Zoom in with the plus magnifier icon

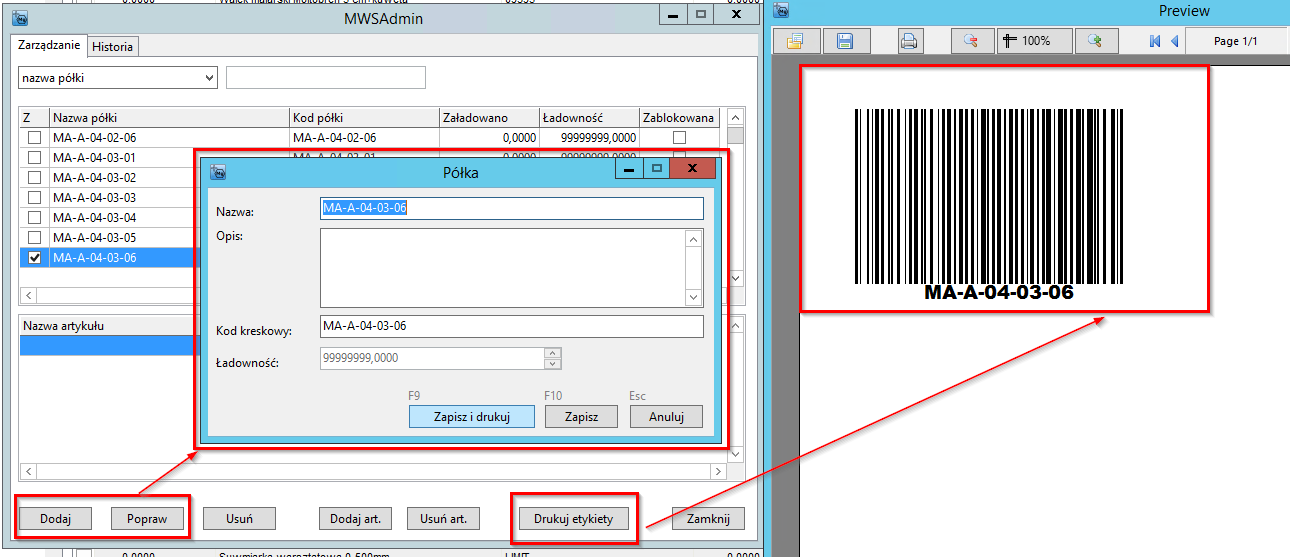click(1095, 41)
